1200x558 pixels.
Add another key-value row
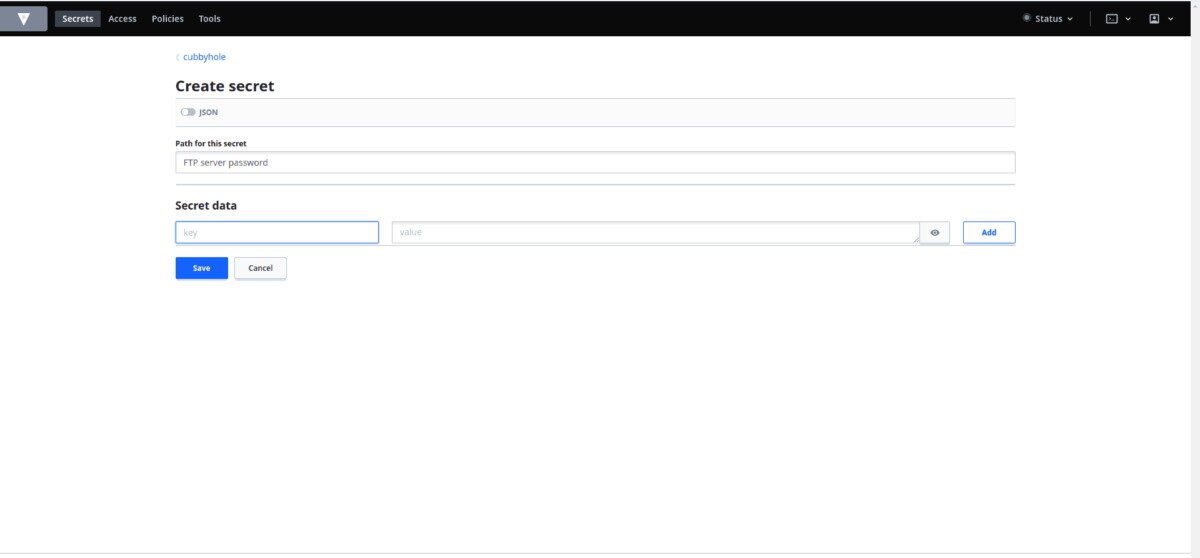[x=989, y=232]
